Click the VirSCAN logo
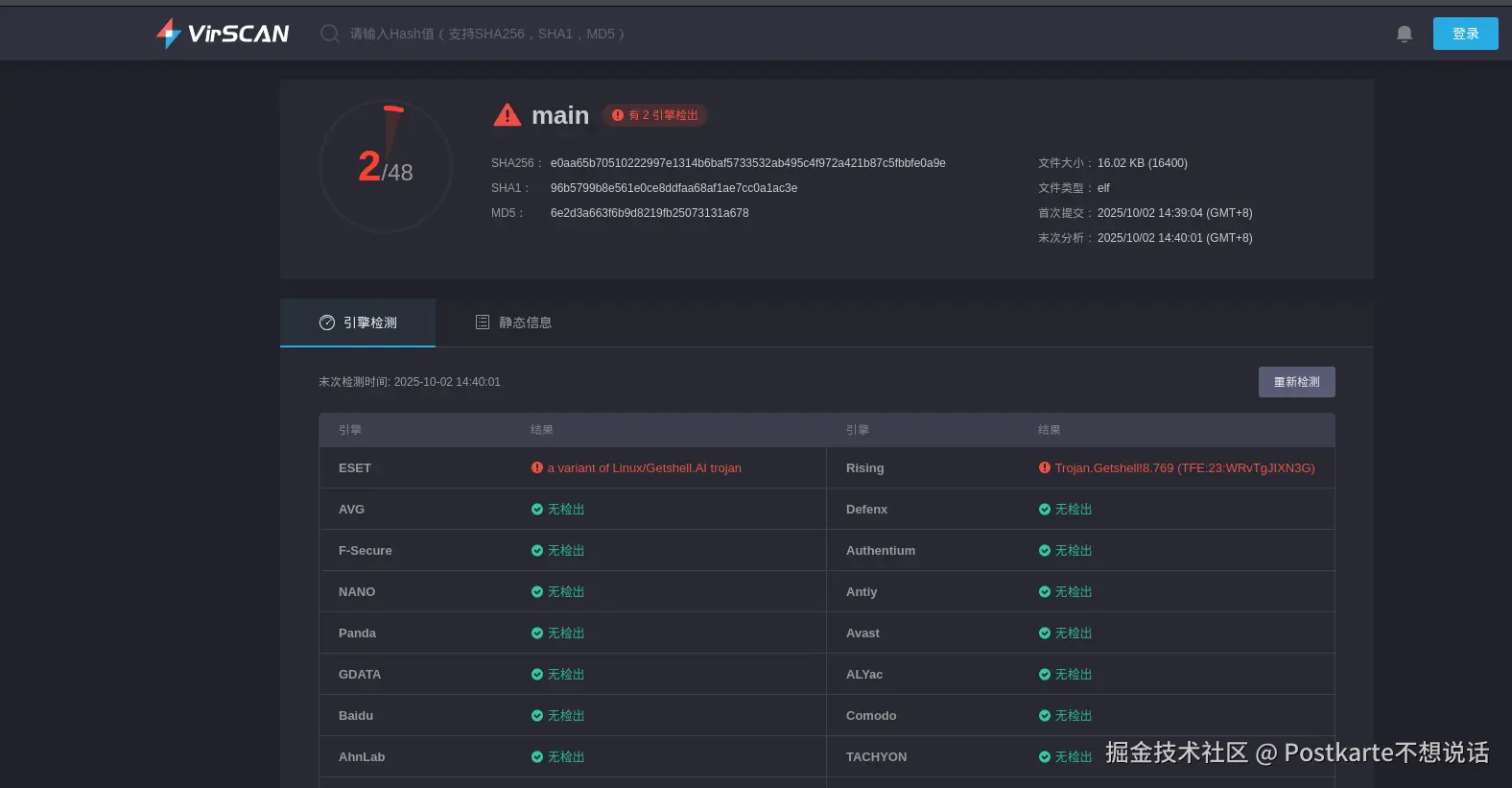1512x788 pixels. [223, 34]
